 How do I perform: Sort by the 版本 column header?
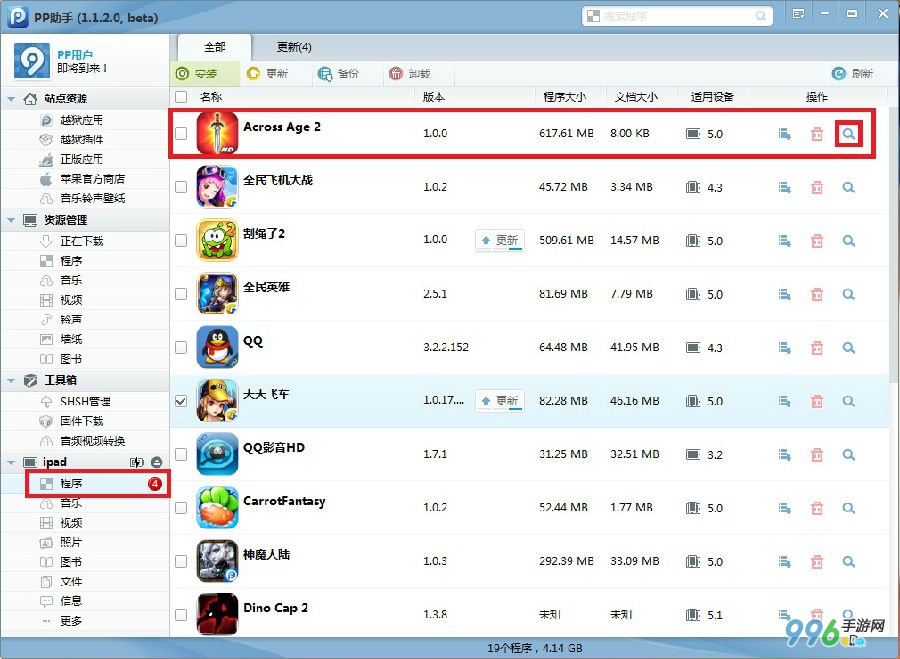[x=433, y=97]
